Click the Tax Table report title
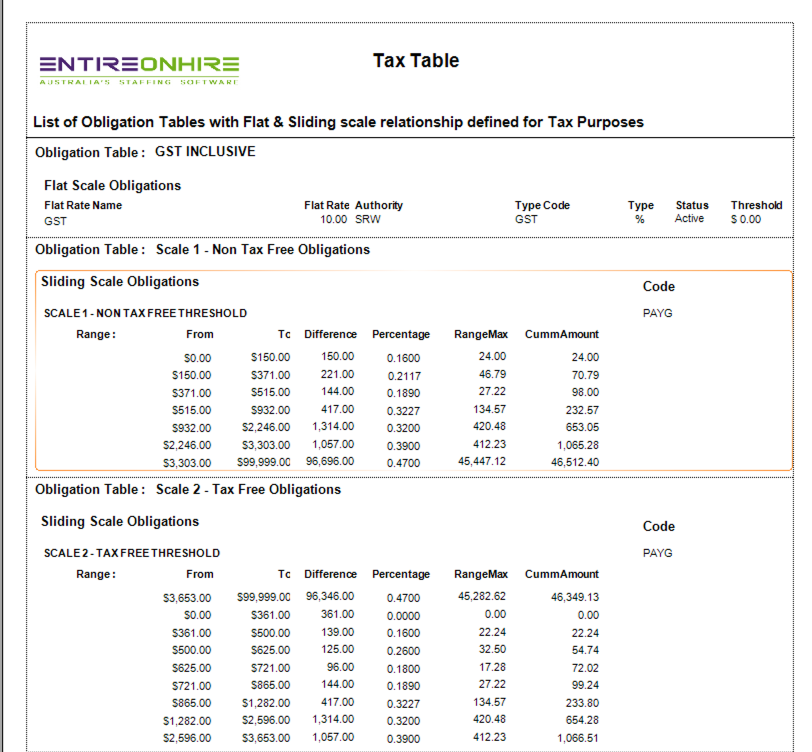812x752 pixels. [x=416, y=61]
